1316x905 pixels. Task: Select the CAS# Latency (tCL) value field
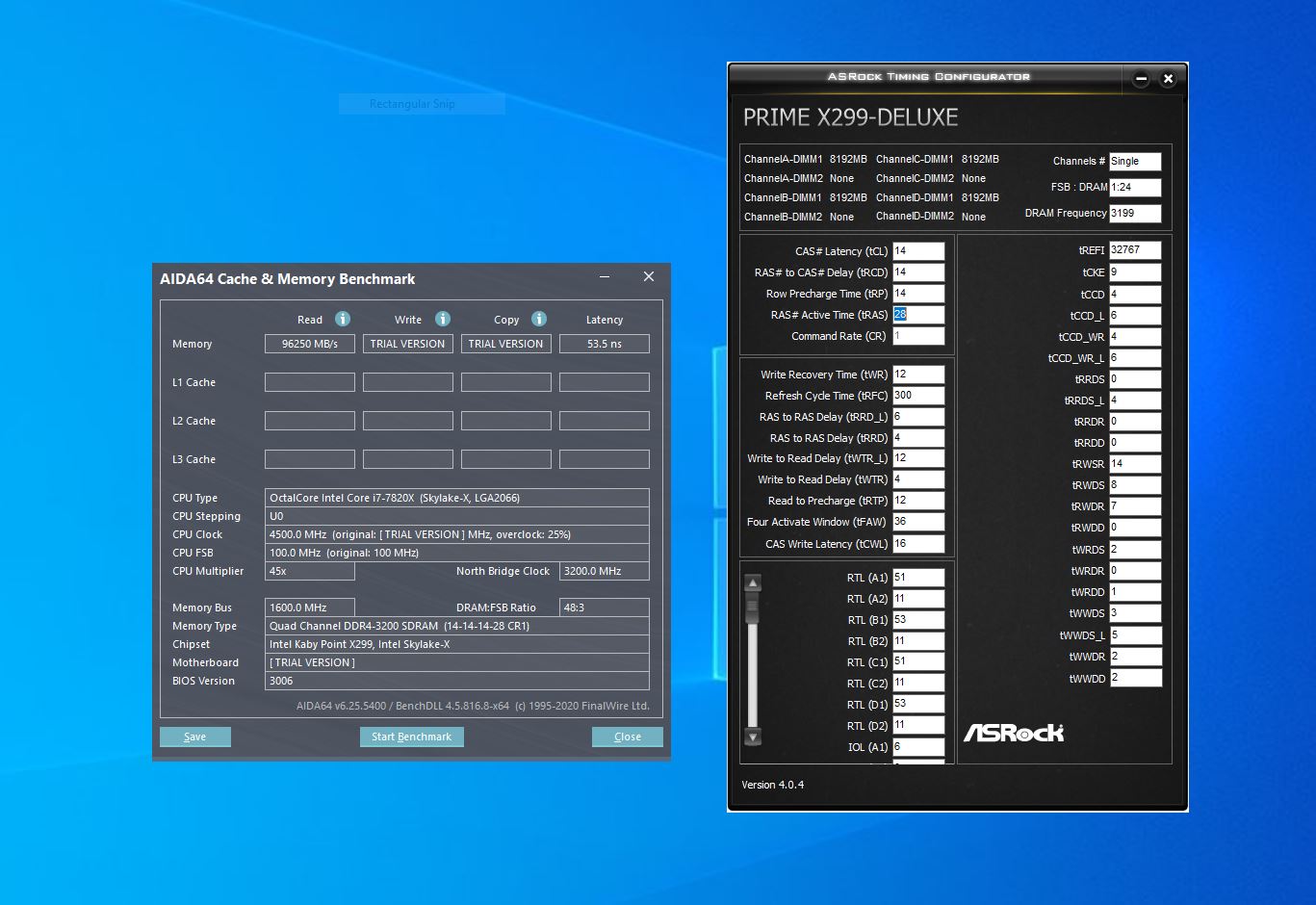pos(918,250)
